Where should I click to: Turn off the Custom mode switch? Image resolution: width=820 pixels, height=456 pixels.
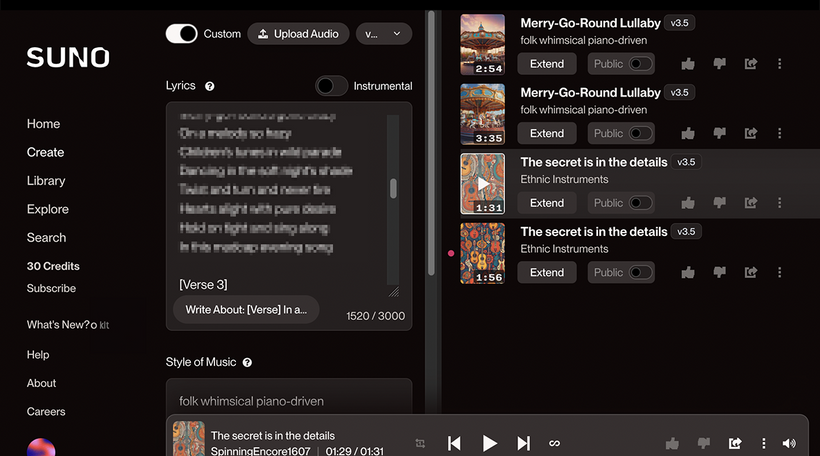[181, 34]
